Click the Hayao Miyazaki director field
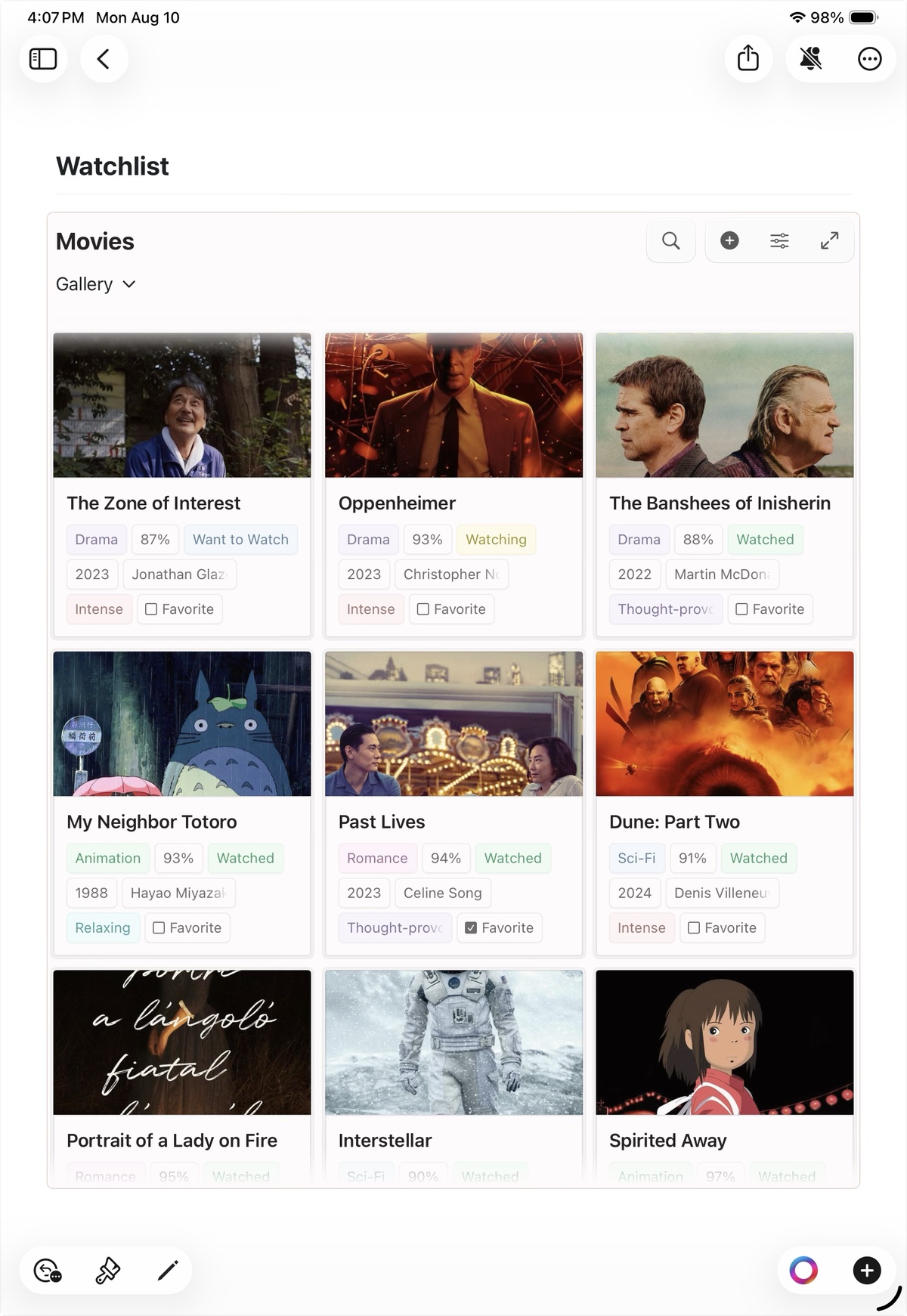This screenshot has width=907, height=1316. click(x=178, y=893)
